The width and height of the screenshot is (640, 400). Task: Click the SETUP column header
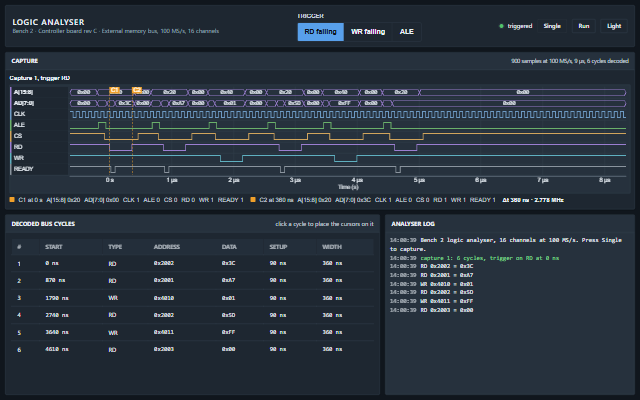278,247
